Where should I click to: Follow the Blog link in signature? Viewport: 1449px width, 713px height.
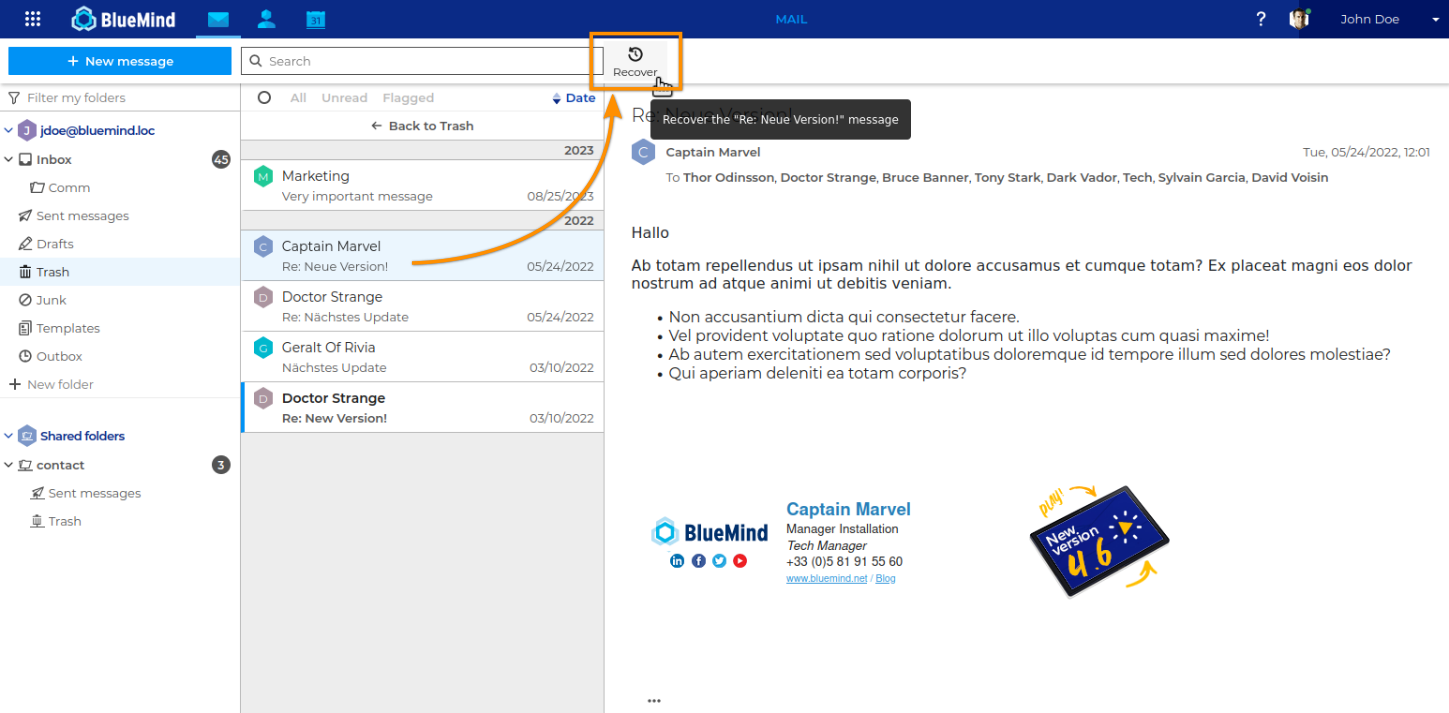tap(886, 579)
